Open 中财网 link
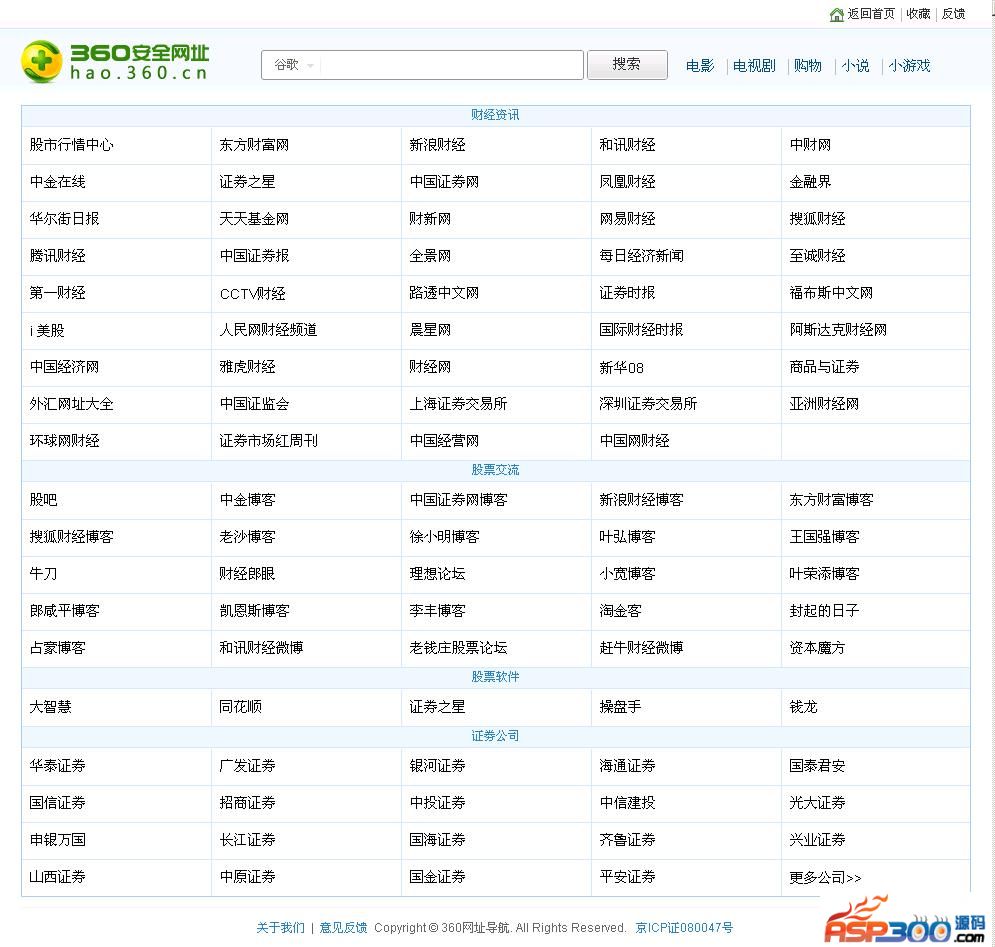The image size is (995, 947). click(810, 145)
